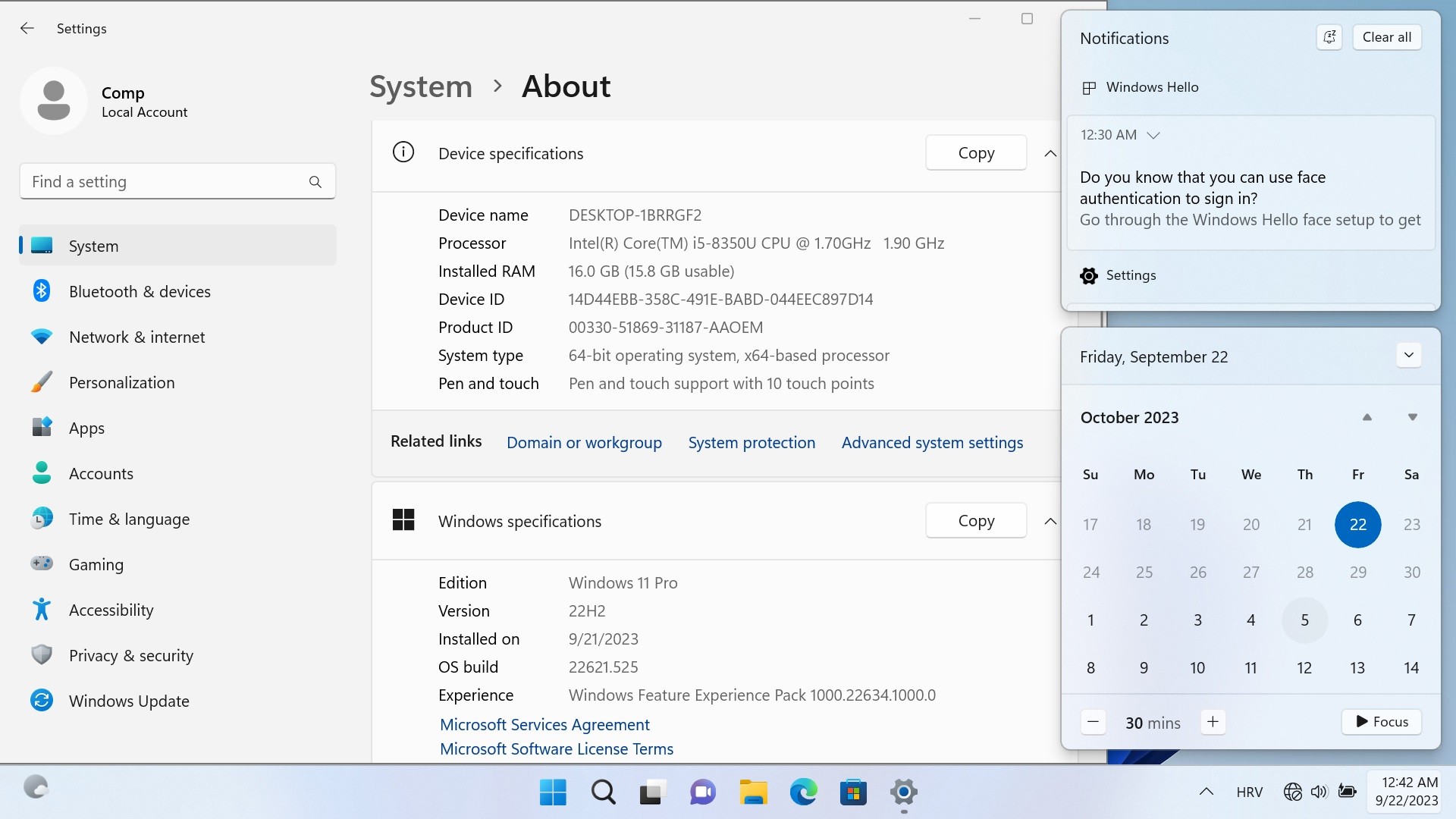The width and height of the screenshot is (1456, 819).
Task: Select October 5 in the calendar
Action: (x=1304, y=620)
